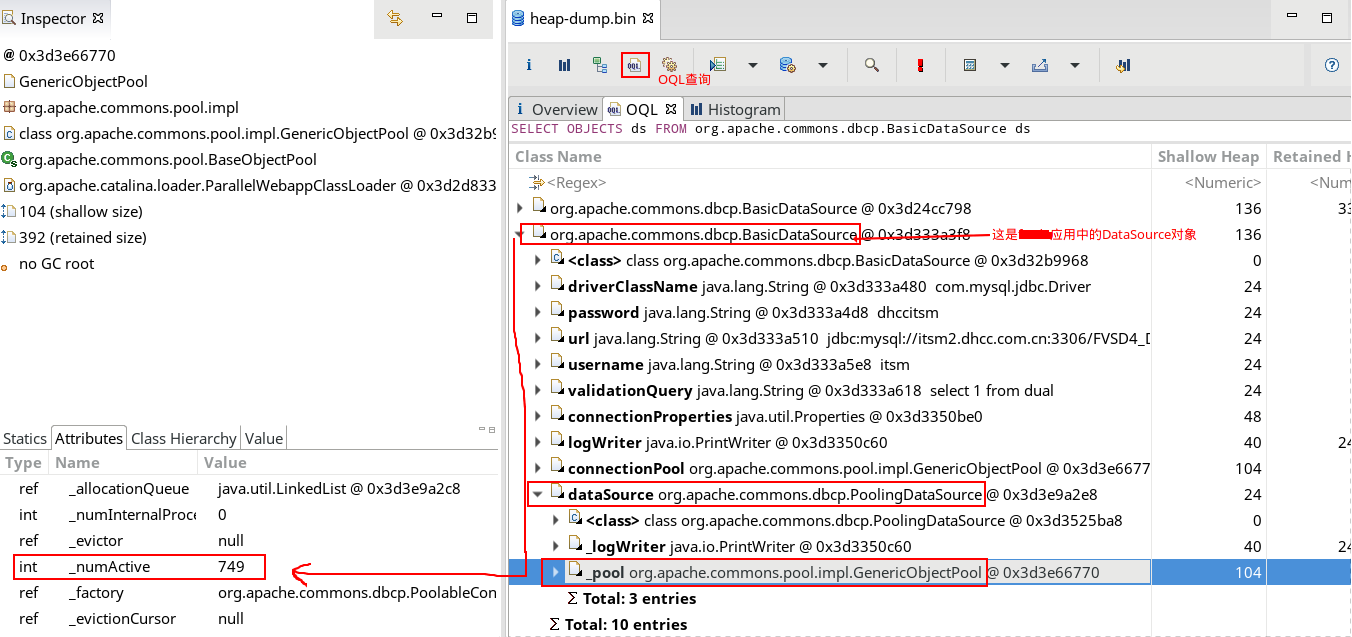Click the red exclamation run-query icon
This screenshot has height=637, width=1352.
click(x=920, y=65)
